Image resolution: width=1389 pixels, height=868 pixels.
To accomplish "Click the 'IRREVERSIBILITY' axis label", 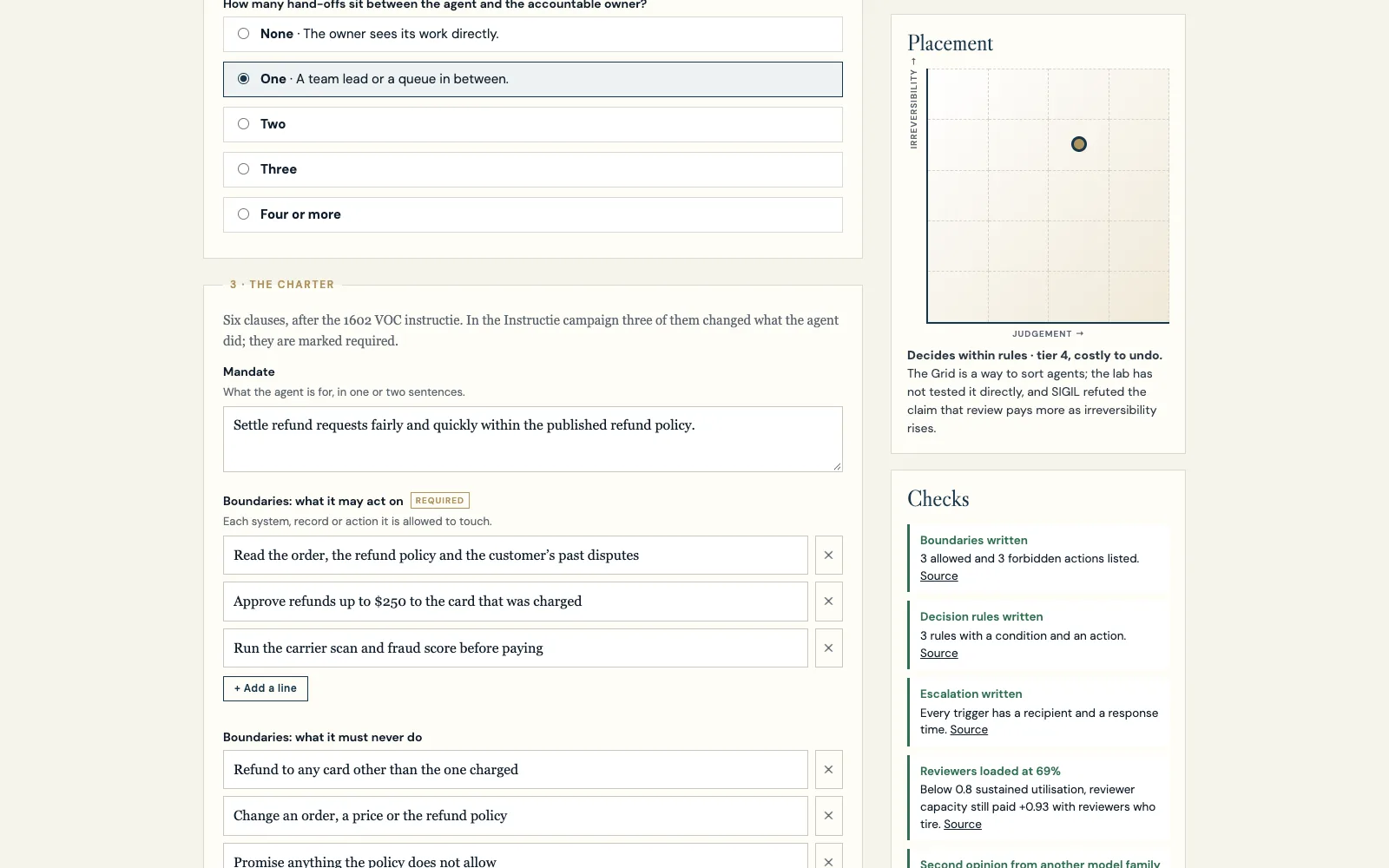I will tap(913, 104).
